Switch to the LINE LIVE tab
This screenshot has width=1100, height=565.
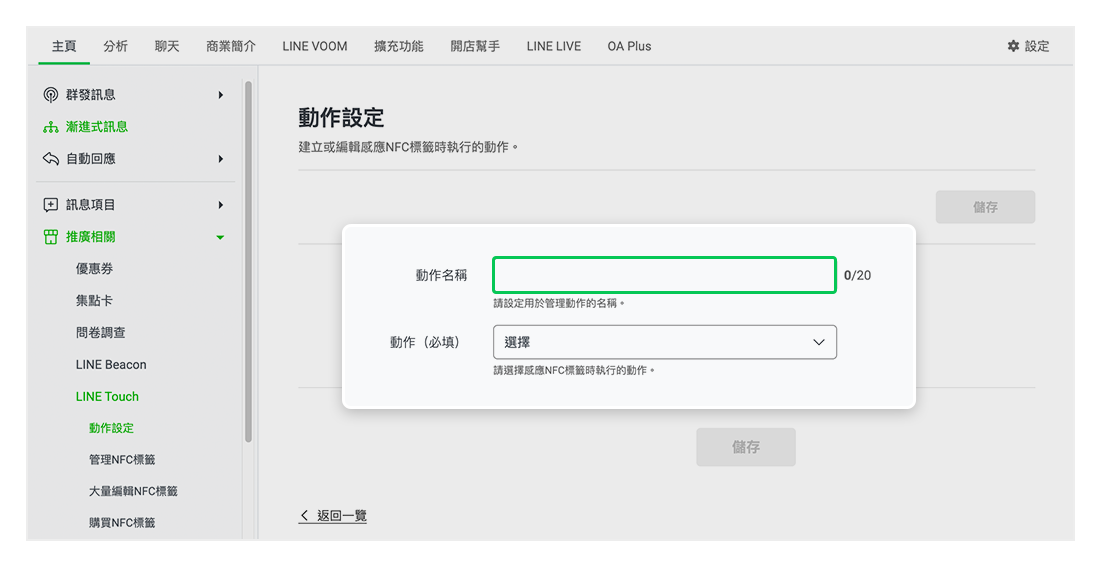coord(554,46)
